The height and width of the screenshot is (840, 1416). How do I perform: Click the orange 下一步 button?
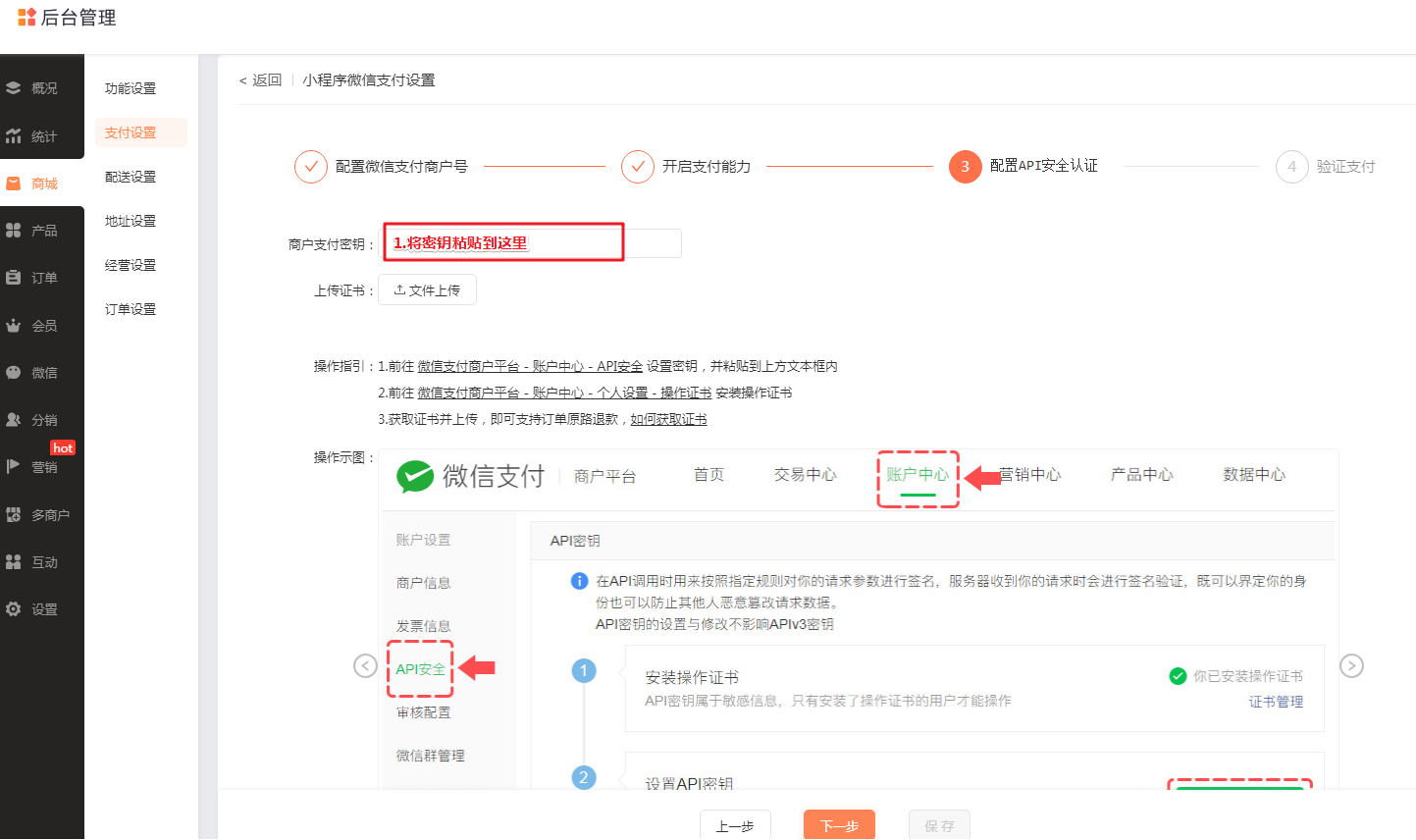(839, 826)
